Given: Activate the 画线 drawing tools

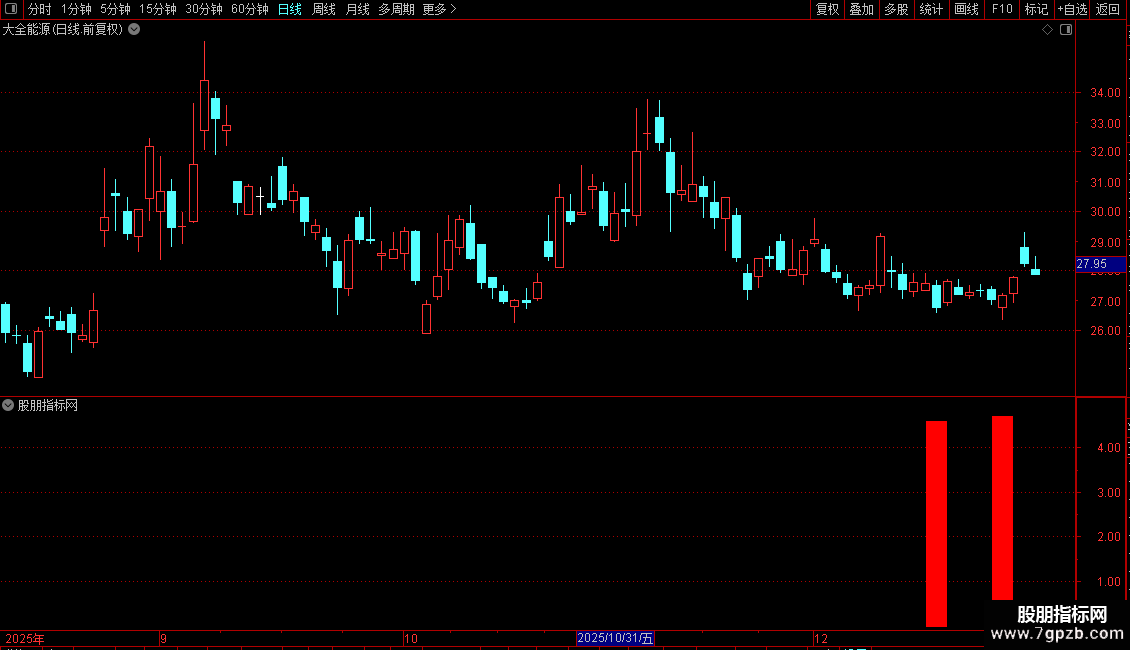Looking at the screenshot, I should [x=966, y=9].
